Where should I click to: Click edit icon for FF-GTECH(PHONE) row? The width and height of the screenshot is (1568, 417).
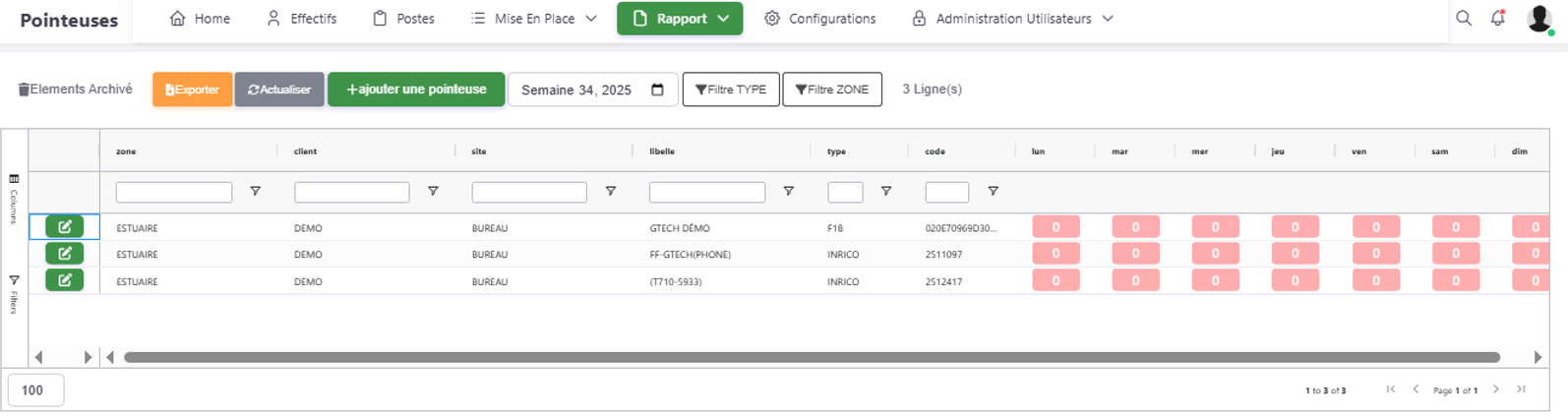(x=65, y=254)
